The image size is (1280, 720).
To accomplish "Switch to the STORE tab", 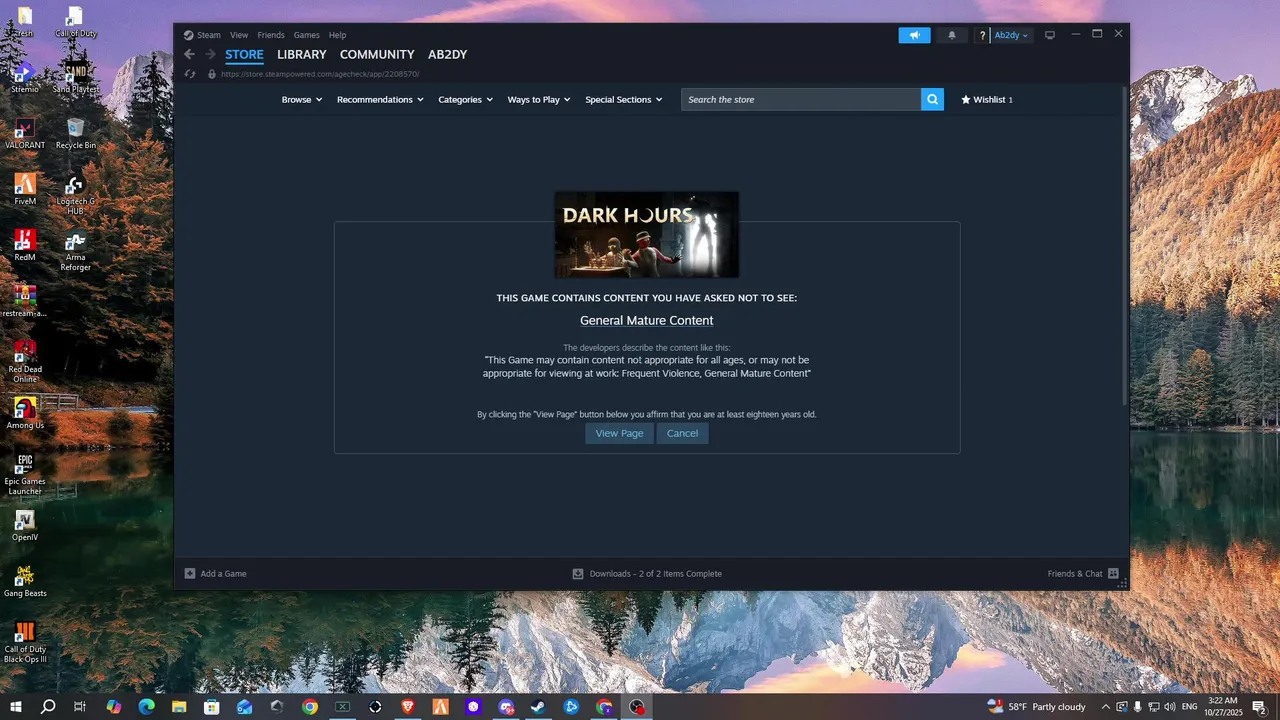I will [x=244, y=54].
